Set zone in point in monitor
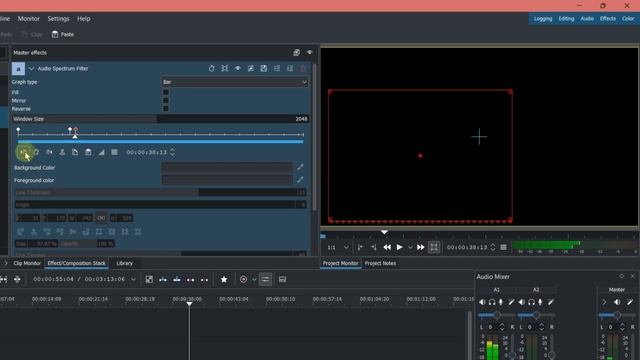640x360 pixels. [x=360, y=247]
